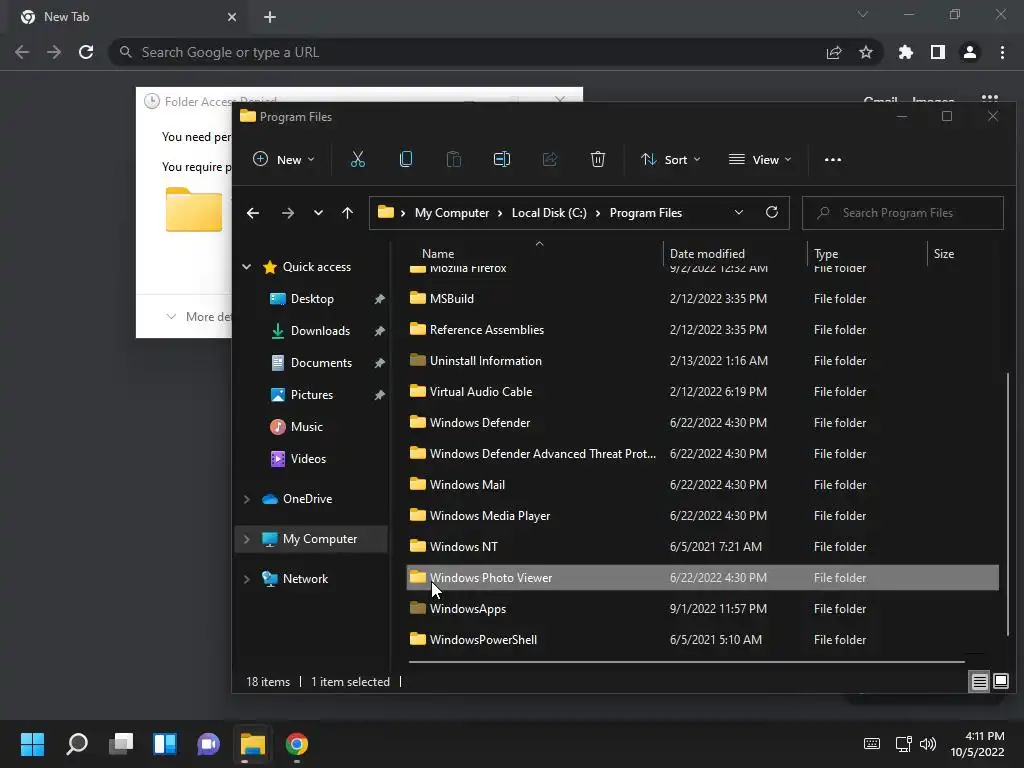Click the Delete trash can icon
This screenshot has height=768, width=1024.
[x=598, y=159]
